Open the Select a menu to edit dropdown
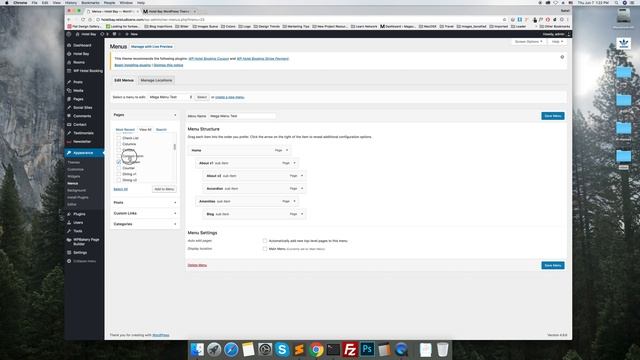The image size is (640, 360). [171, 97]
